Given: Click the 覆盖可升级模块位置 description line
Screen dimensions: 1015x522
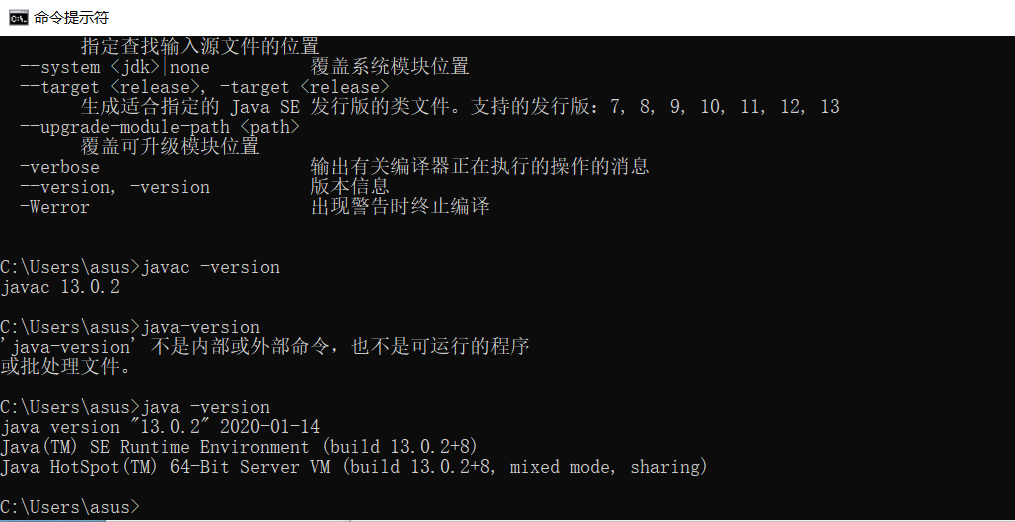Looking at the screenshot, I should pos(170,146).
